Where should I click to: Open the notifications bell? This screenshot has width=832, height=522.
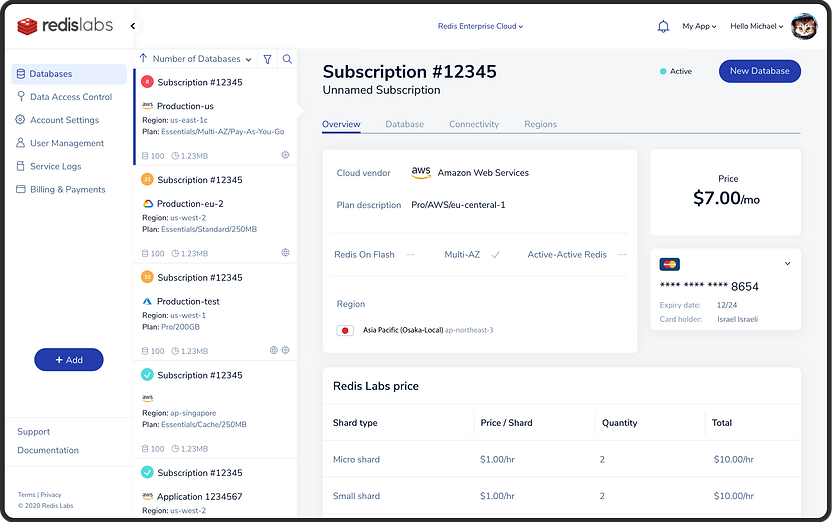point(663,26)
